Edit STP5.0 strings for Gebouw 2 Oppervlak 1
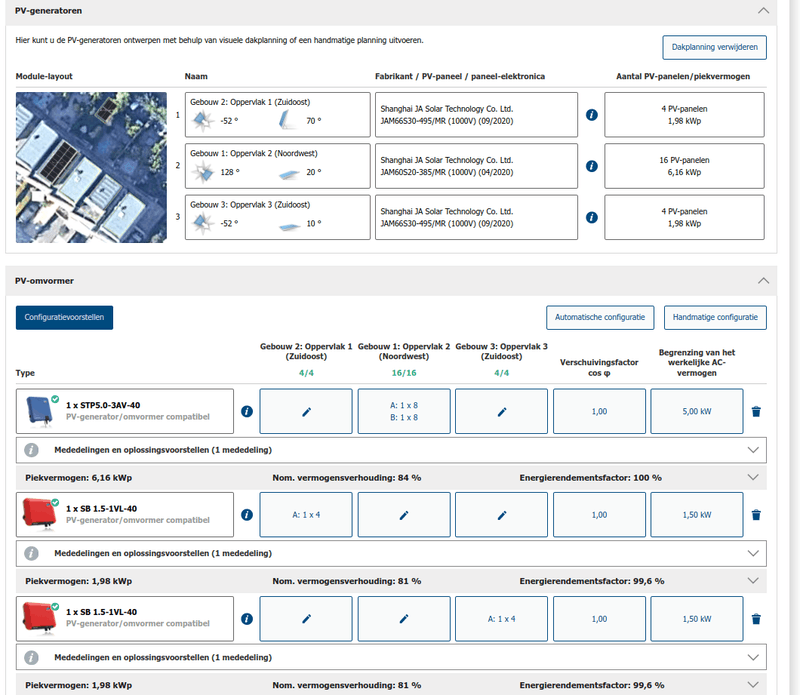Image resolution: width=800 pixels, height=695 pixels. [306, 411]
